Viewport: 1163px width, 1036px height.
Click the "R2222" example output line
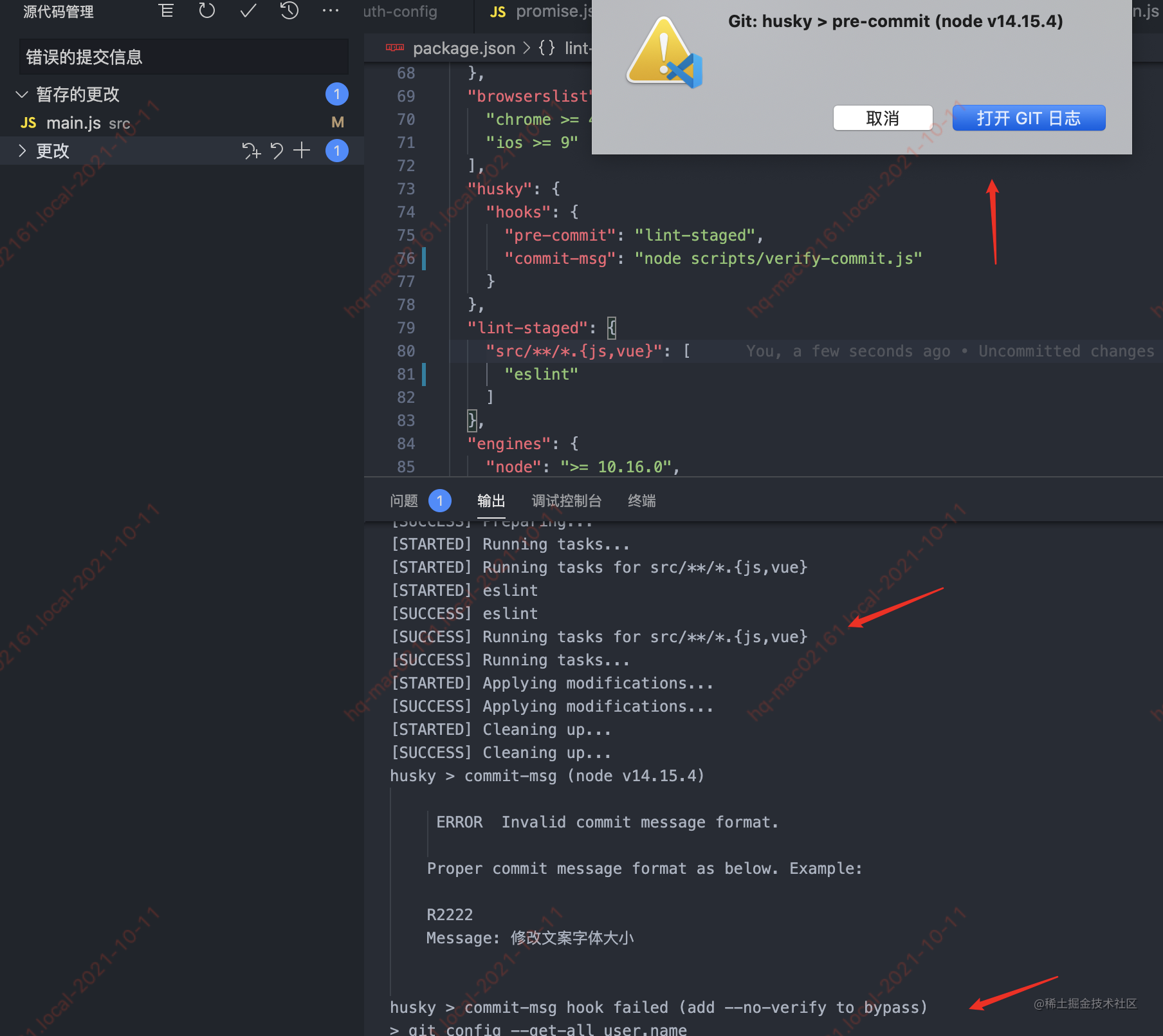click(x=450, y=915)
